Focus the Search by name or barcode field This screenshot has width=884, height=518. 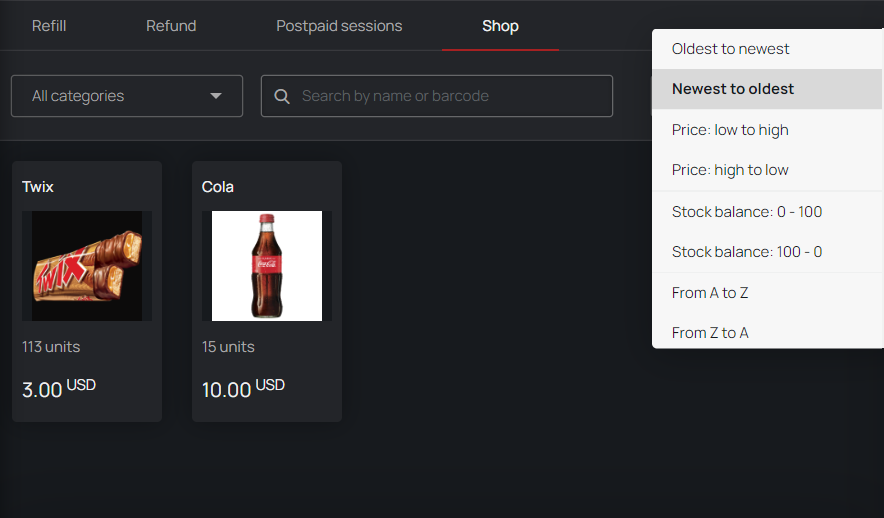coord(436,96)
